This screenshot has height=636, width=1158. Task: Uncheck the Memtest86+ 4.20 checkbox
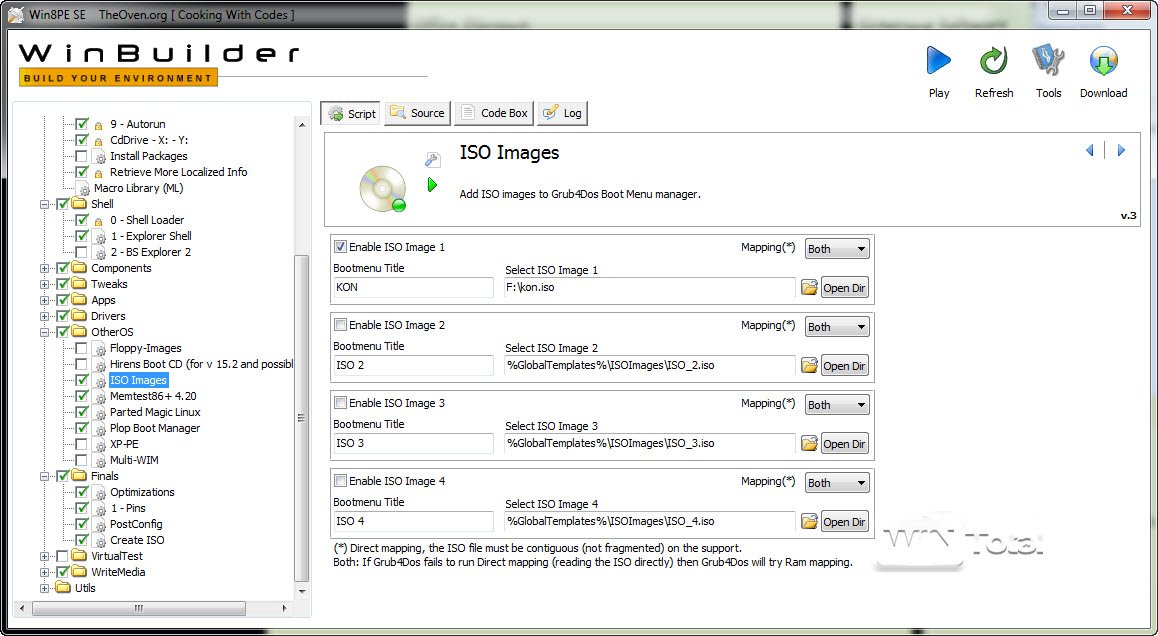coord(81,396)
